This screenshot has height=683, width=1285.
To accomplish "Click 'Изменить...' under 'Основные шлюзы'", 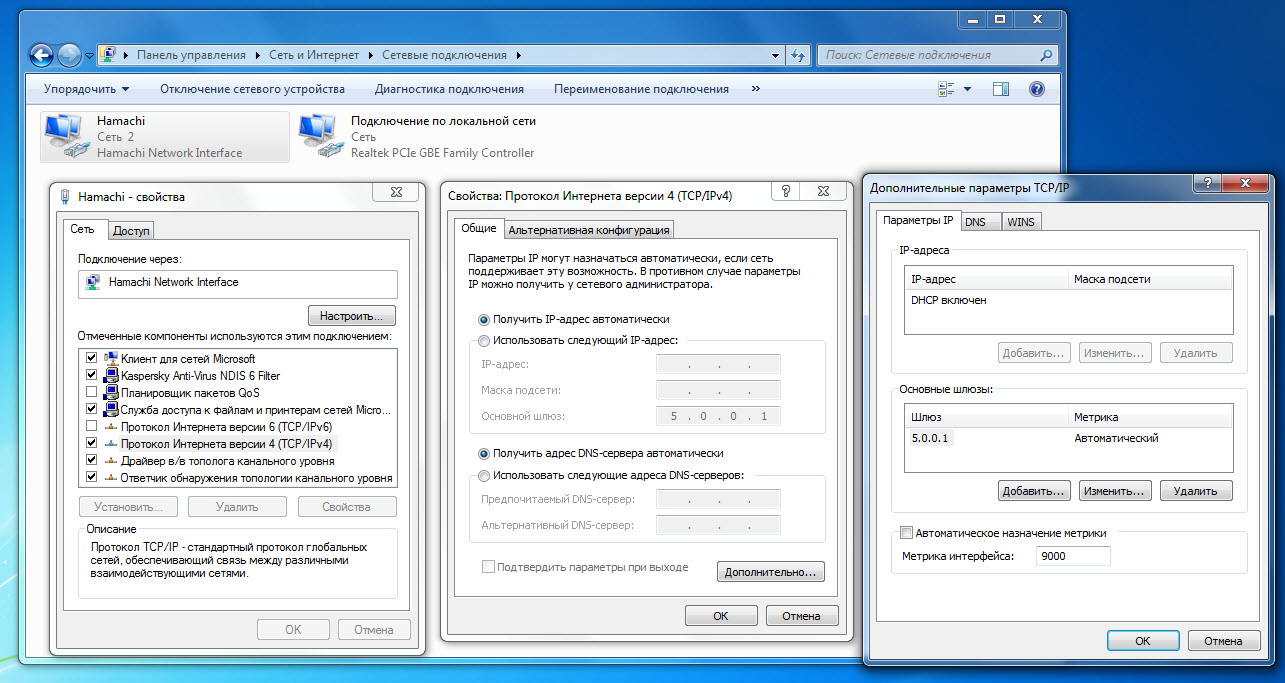I will pyautogui.click(x=1115, y=491).
